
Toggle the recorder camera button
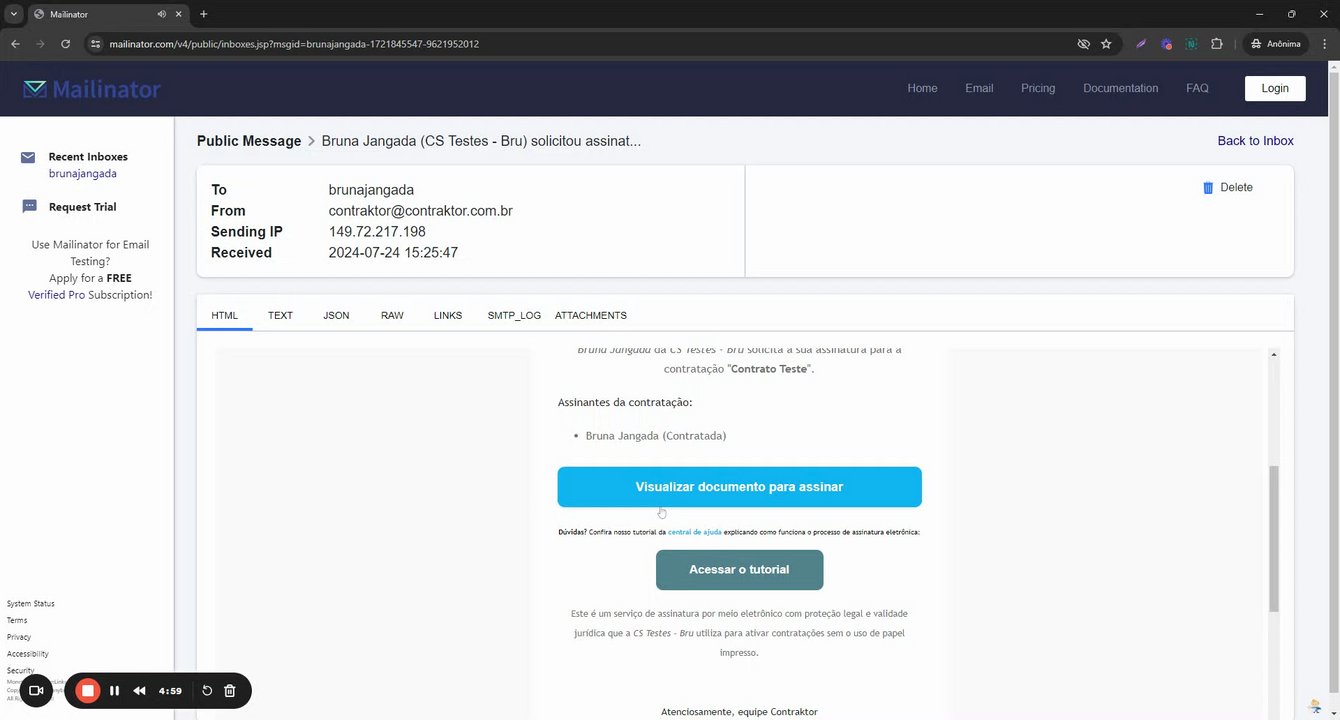[35, 690]
